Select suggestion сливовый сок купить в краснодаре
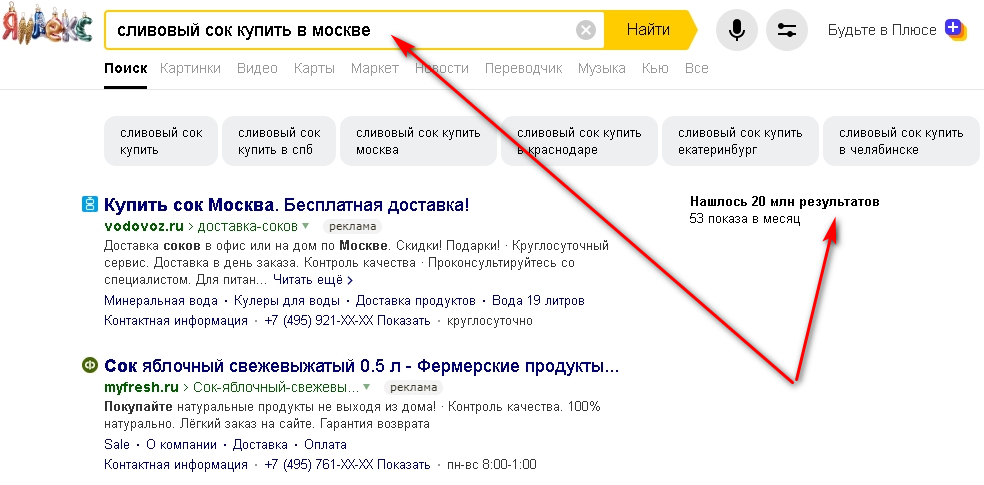The image size is (984, 485). pyautogui.click(x=579, y=141)
